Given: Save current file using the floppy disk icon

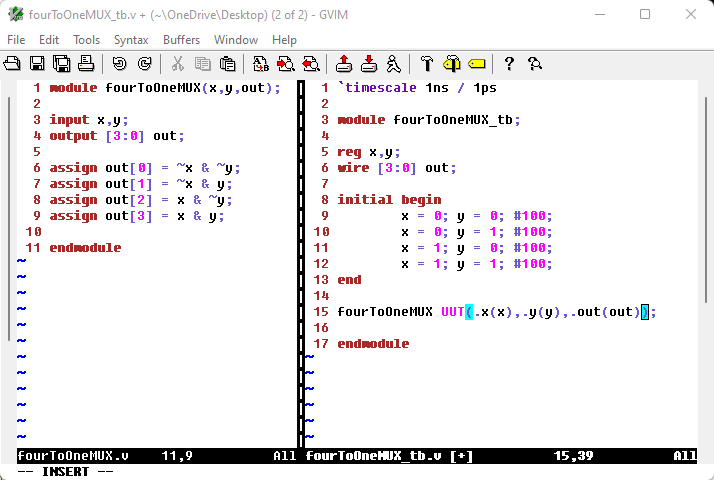Looking at the screenshot, I should 37,64.
